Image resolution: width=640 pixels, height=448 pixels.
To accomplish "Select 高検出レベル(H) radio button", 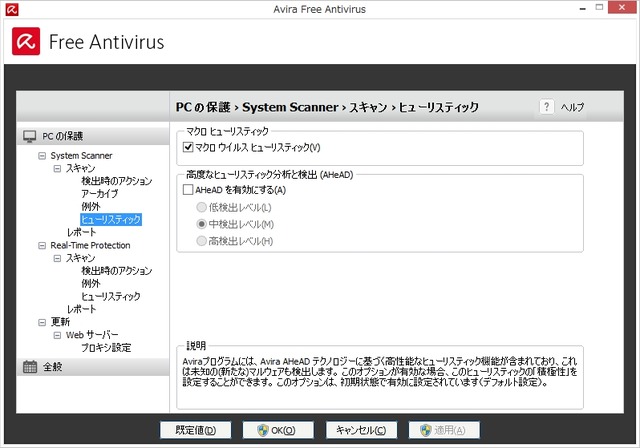I will [x=201, y=241].
